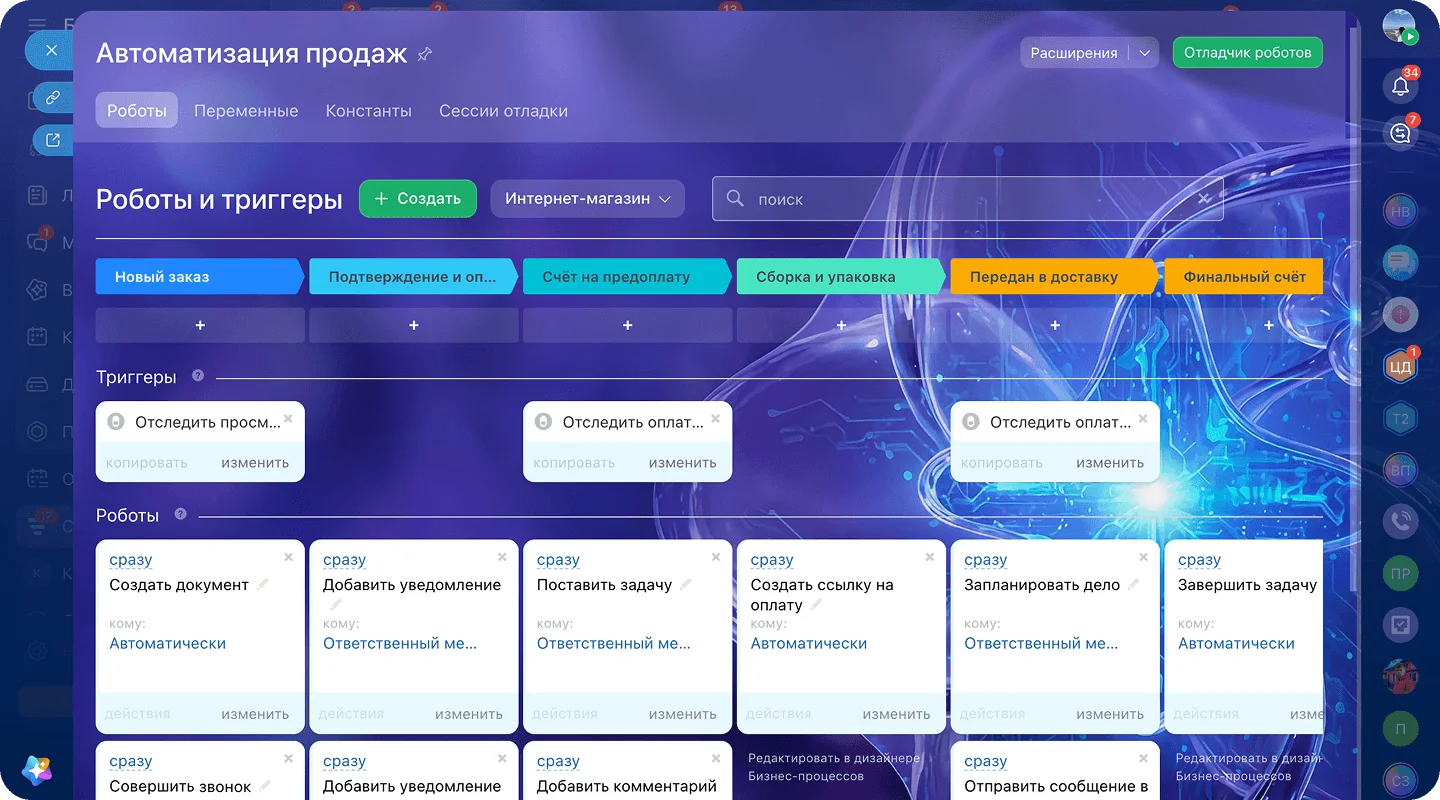Remove the Создать документ robot with its X
This screenshot has height=800, width=1440.
coord(288,557)
